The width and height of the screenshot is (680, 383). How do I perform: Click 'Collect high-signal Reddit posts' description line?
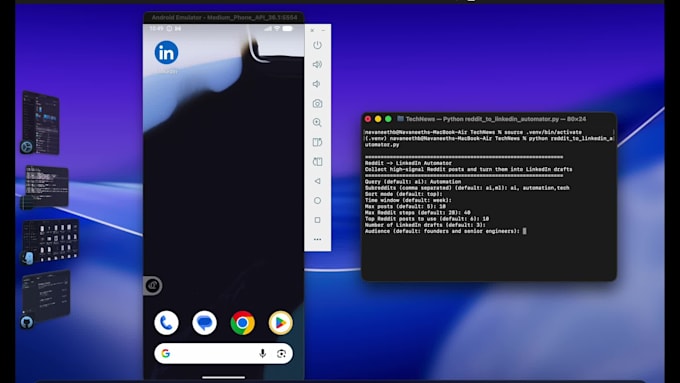click(468, 169)
